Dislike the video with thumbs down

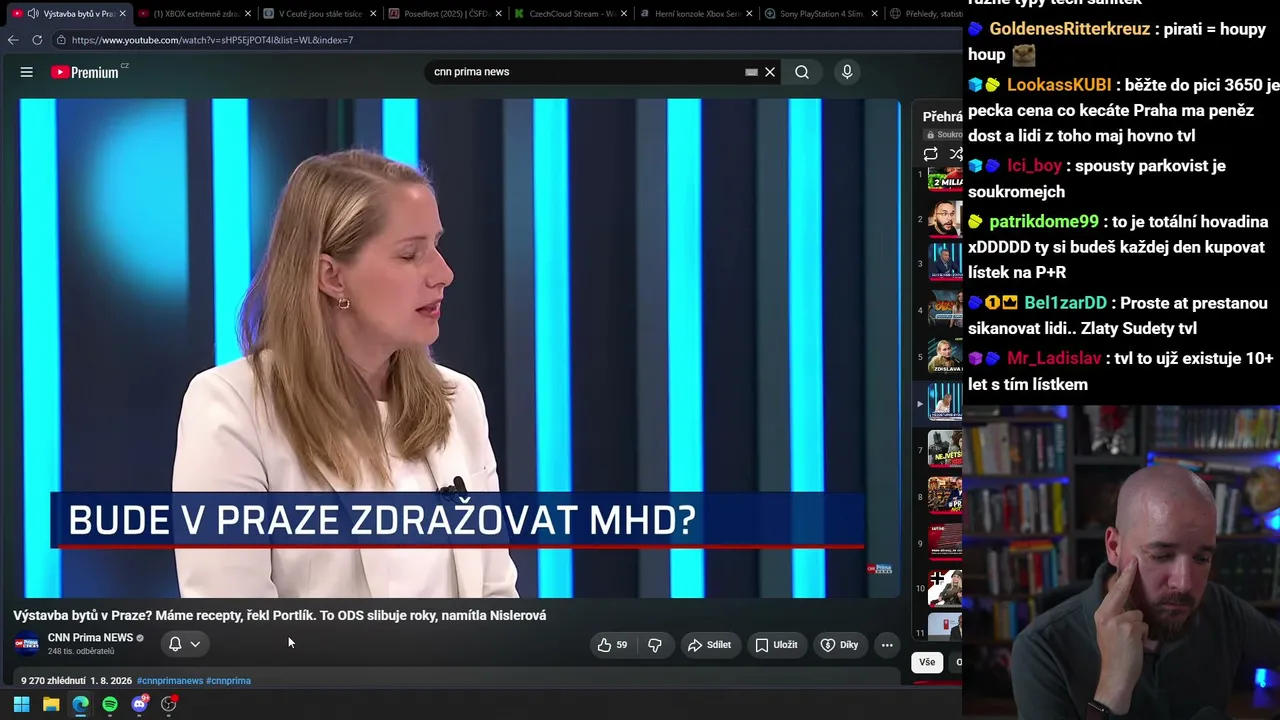coord(655,645)
